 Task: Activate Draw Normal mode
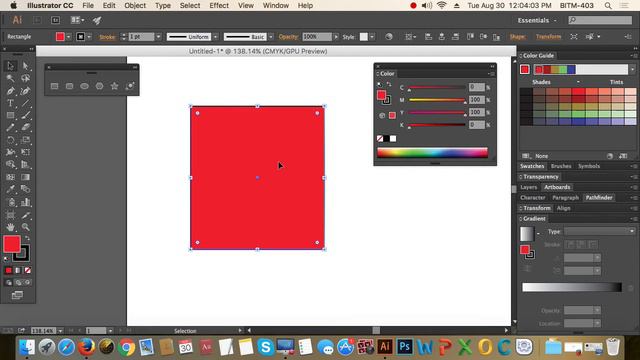9,282
